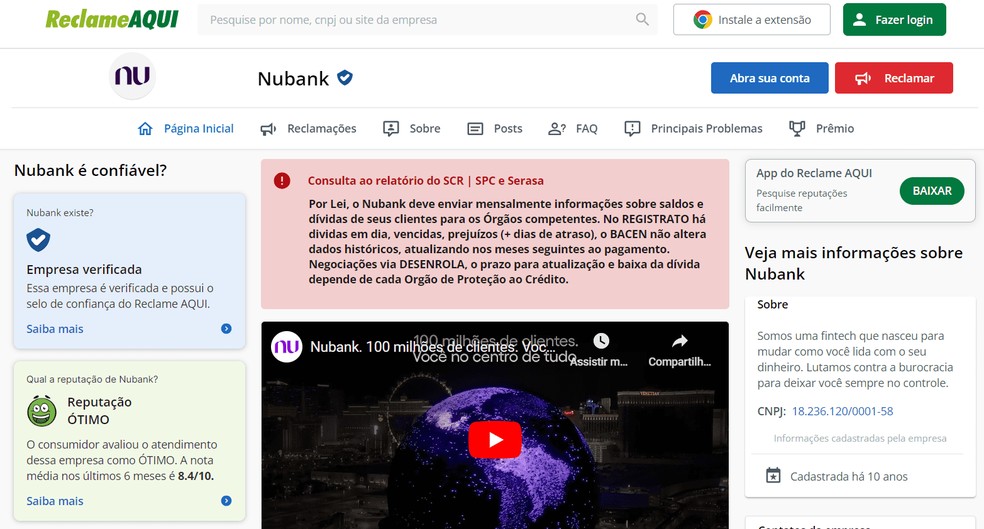Open the Principais Problemas tab
Image resolution: width=984 pixels, height=529 pixels.
tap(693, 129)
